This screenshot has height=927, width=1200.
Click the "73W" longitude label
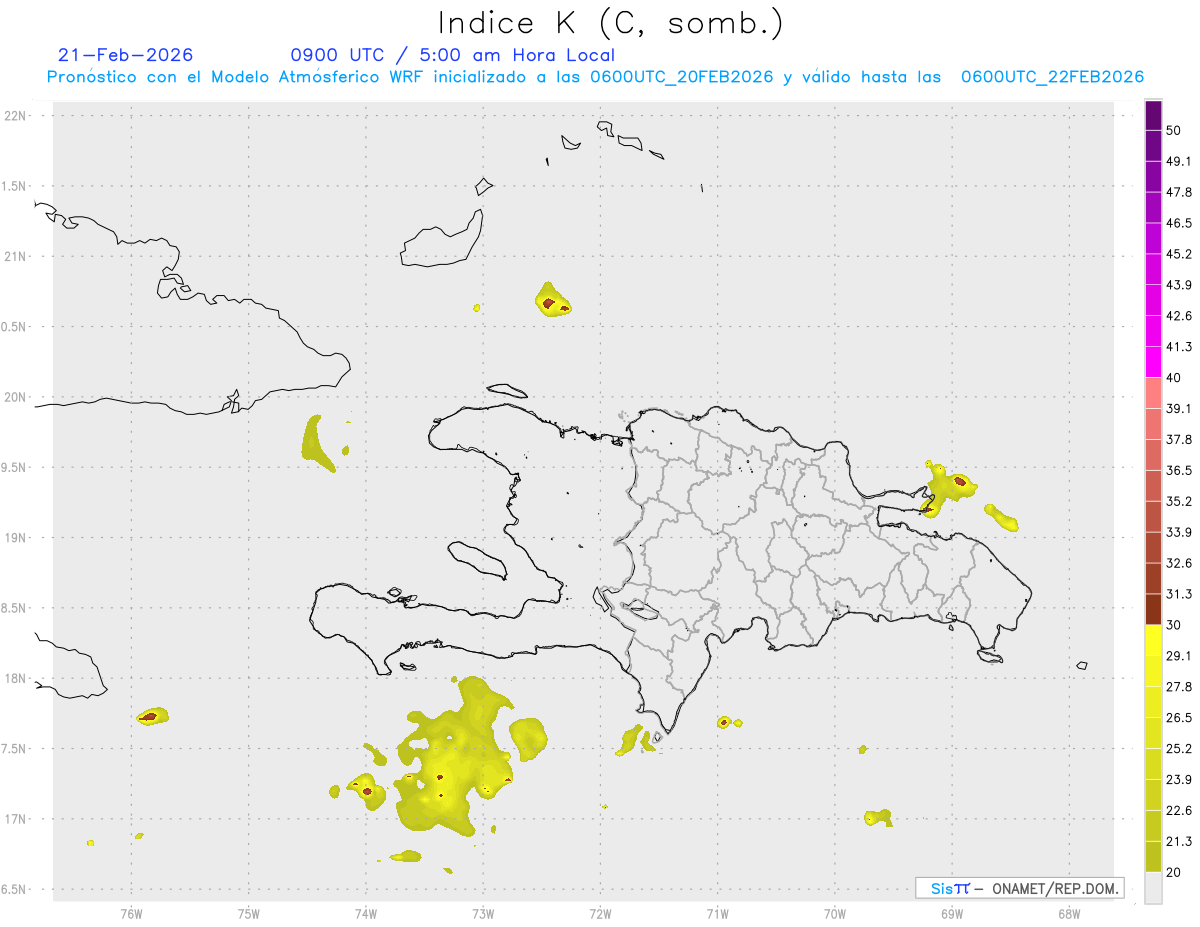(483, 913)
